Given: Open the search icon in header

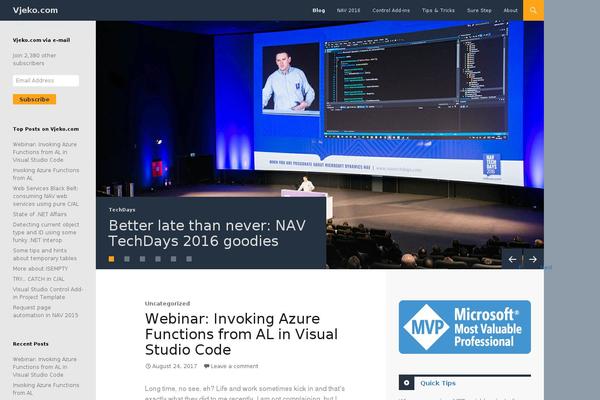Looking at the screenshot, I should (x=533, y=10).
